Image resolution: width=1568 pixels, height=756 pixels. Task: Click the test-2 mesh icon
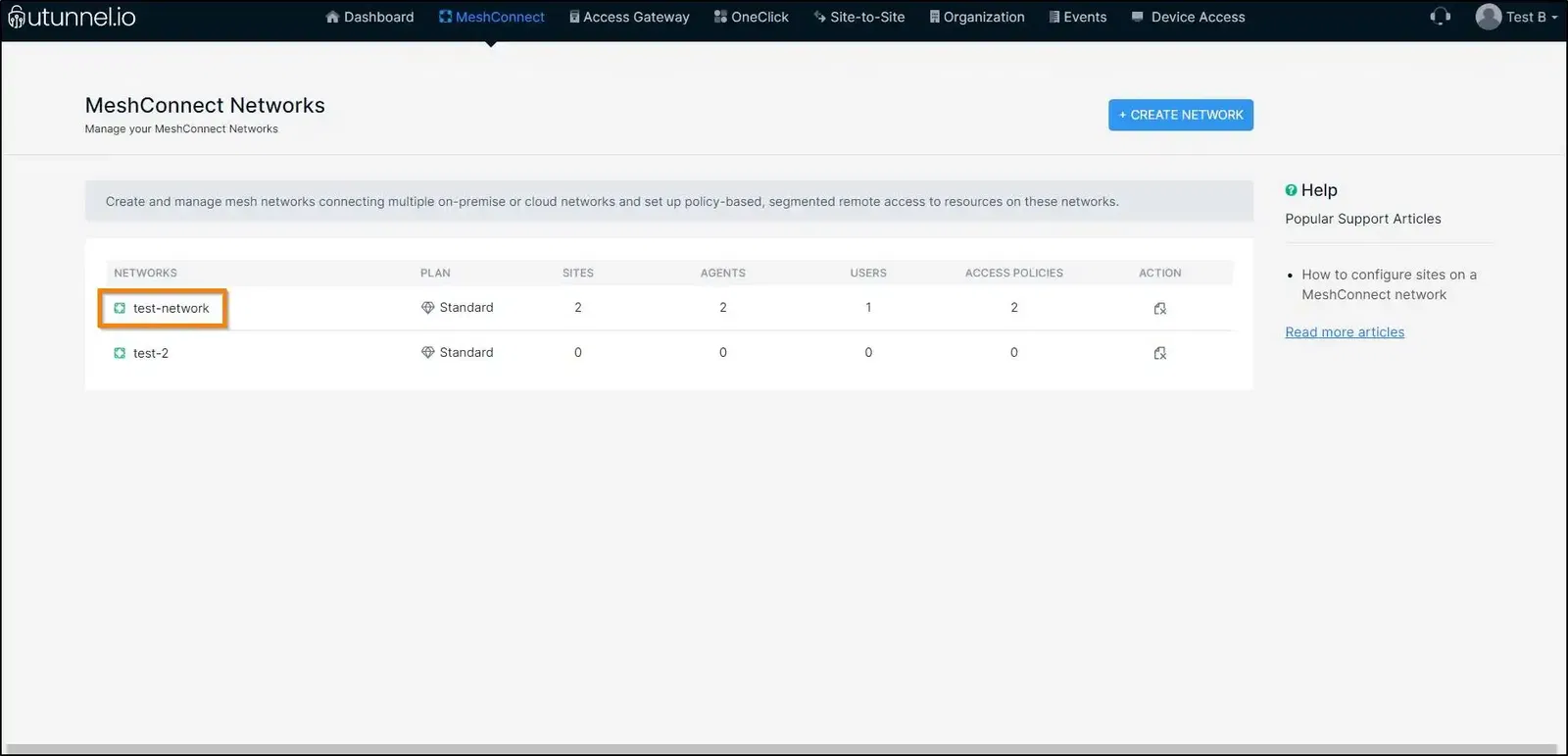tap(120, 353)
